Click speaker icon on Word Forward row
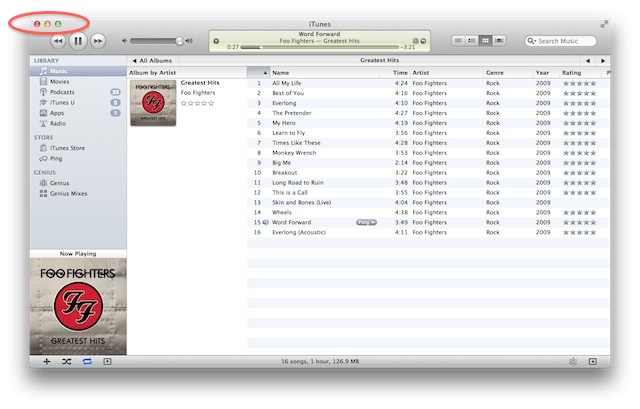Image resolution: width=640 pixels, height=409 pixels. pos(265,222)
